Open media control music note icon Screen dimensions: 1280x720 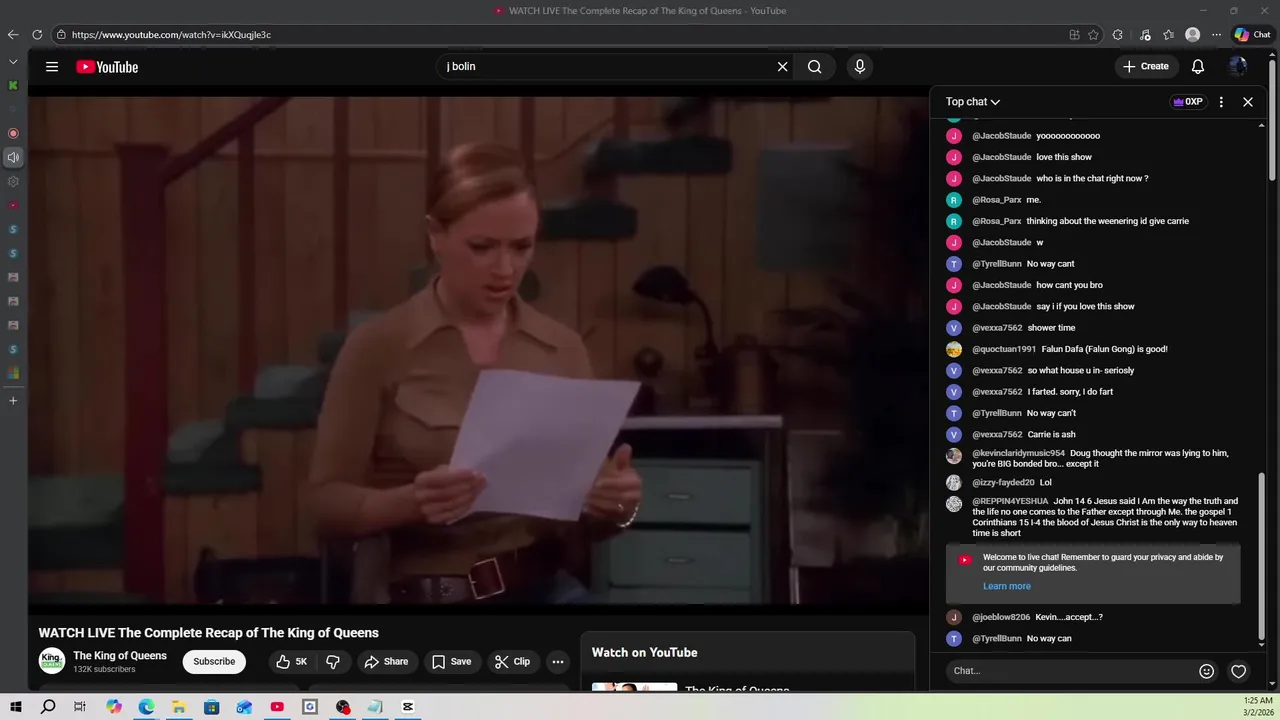1145,35
